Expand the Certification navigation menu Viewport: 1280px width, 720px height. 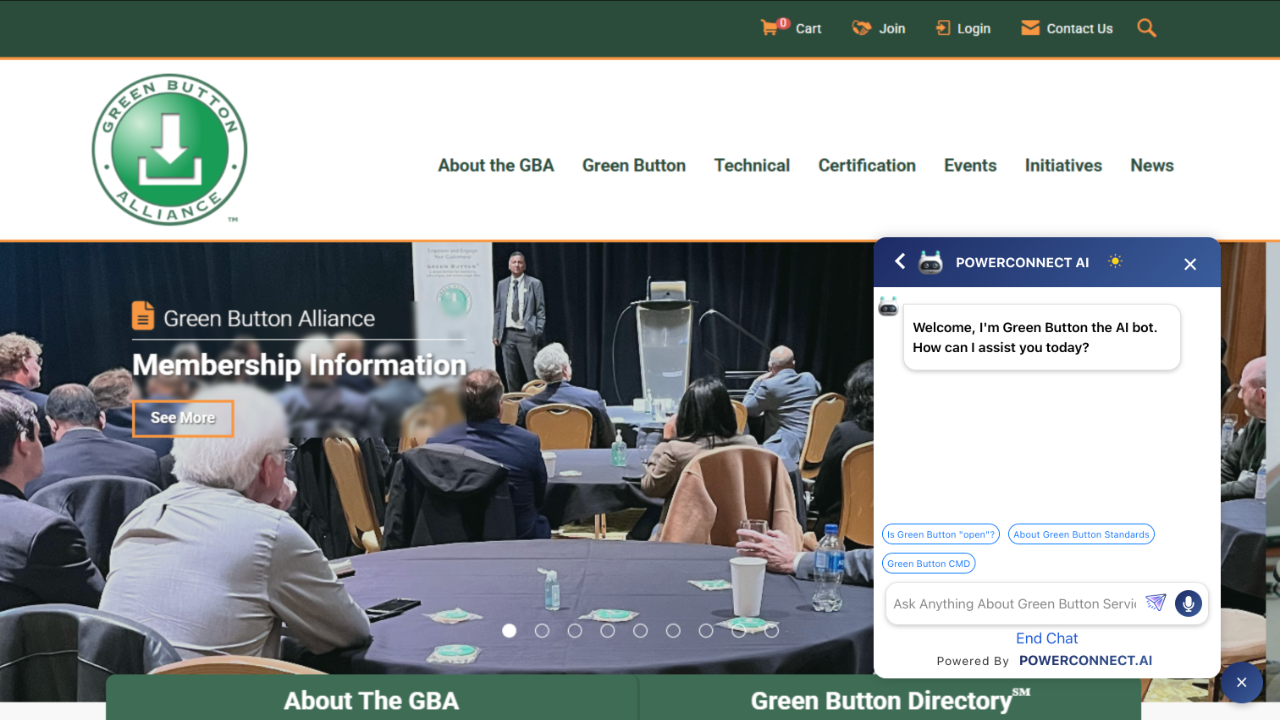[x=867, y=166]
